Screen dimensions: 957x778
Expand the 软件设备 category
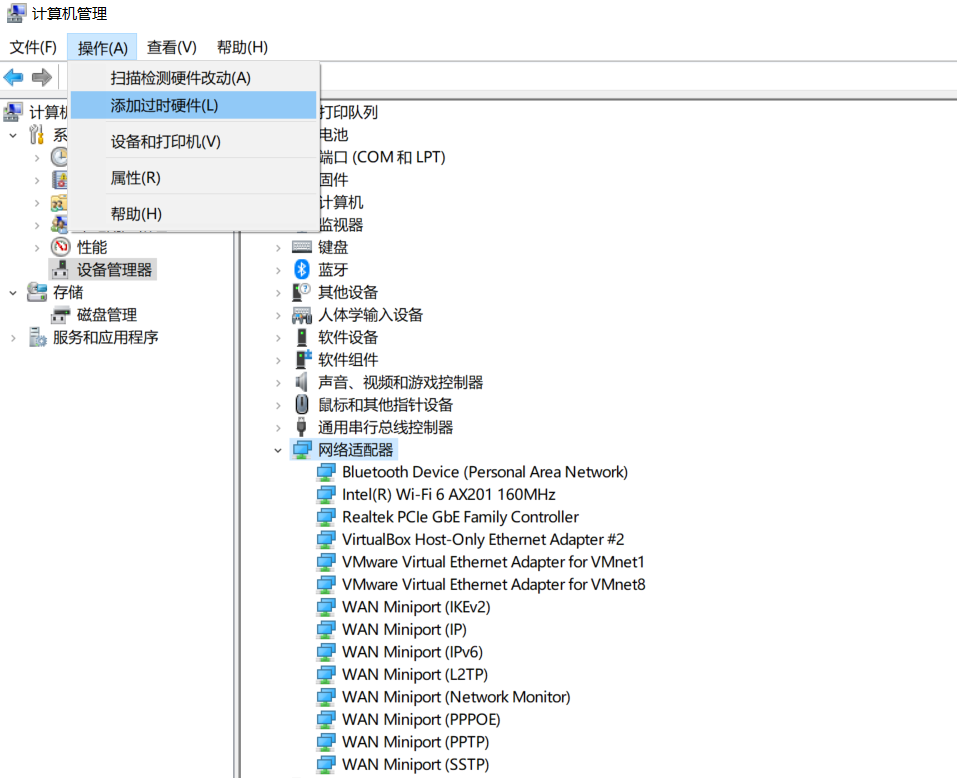[278, 338]
